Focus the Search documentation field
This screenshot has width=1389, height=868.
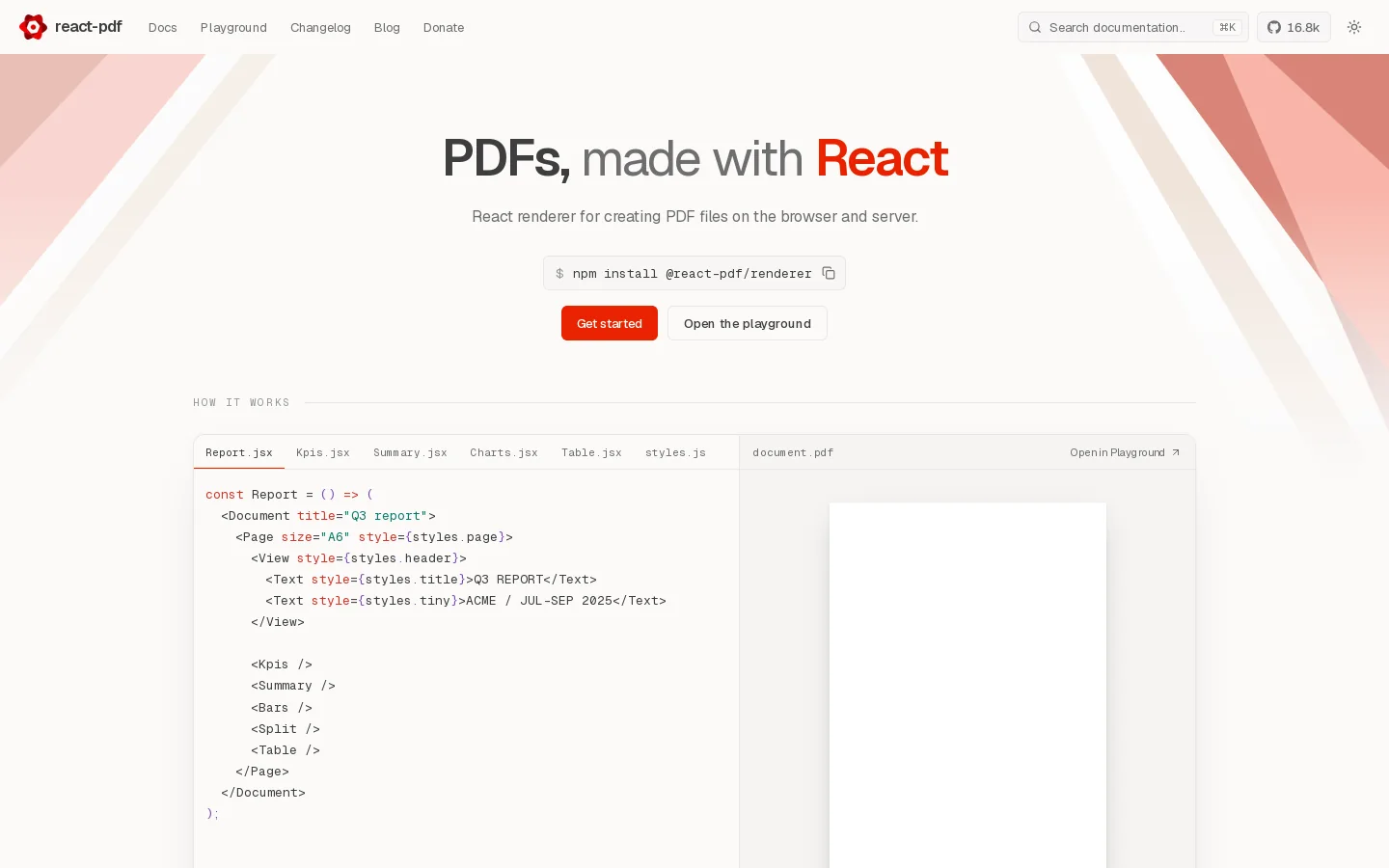[x=1133, y=27]
